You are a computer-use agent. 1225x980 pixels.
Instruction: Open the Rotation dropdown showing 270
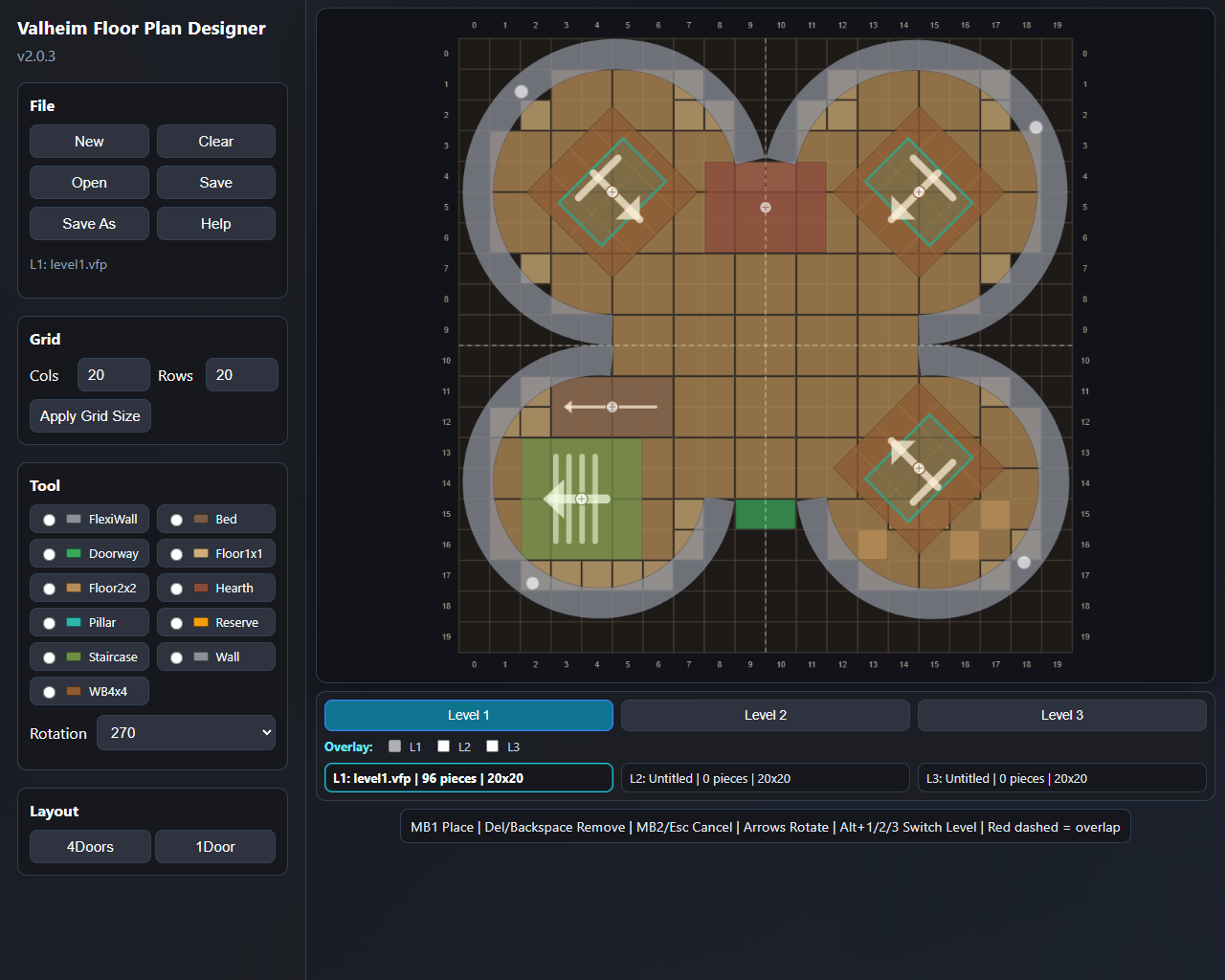[x=186, y=733]
